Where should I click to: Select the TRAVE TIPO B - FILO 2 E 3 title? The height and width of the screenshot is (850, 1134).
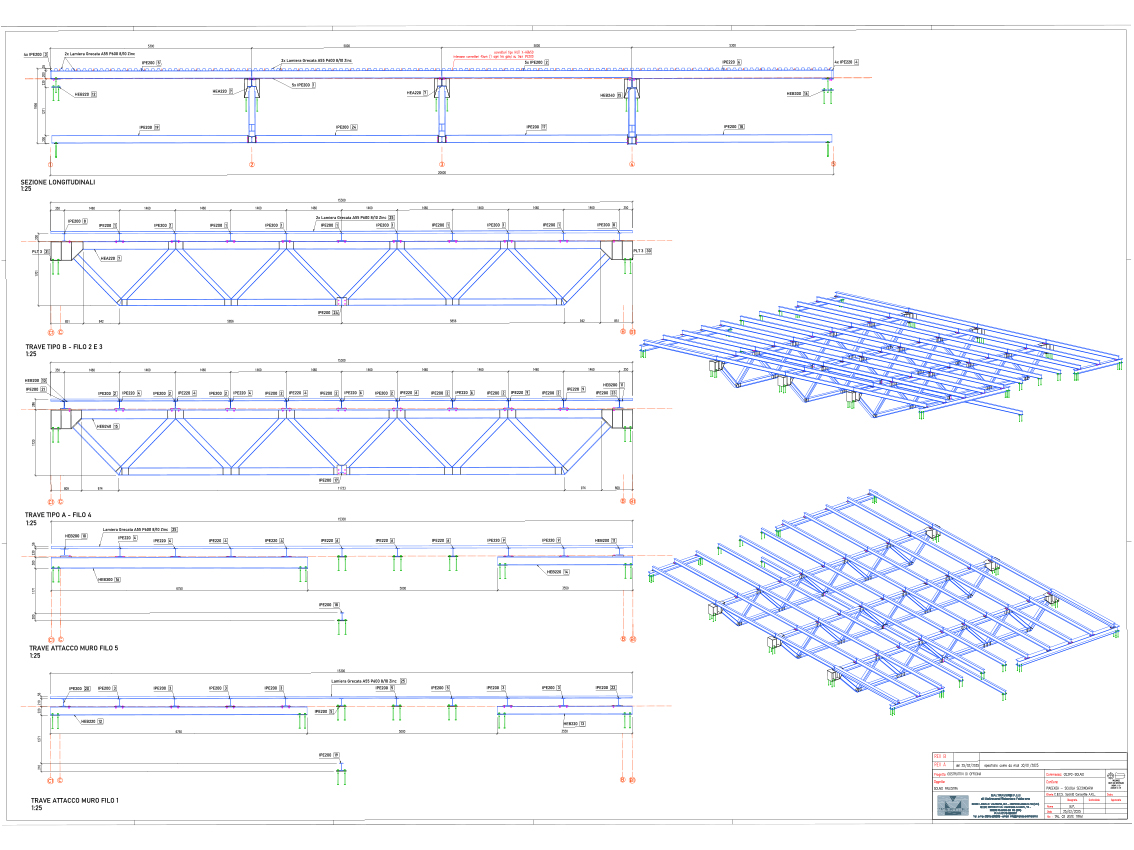[64, 347]
